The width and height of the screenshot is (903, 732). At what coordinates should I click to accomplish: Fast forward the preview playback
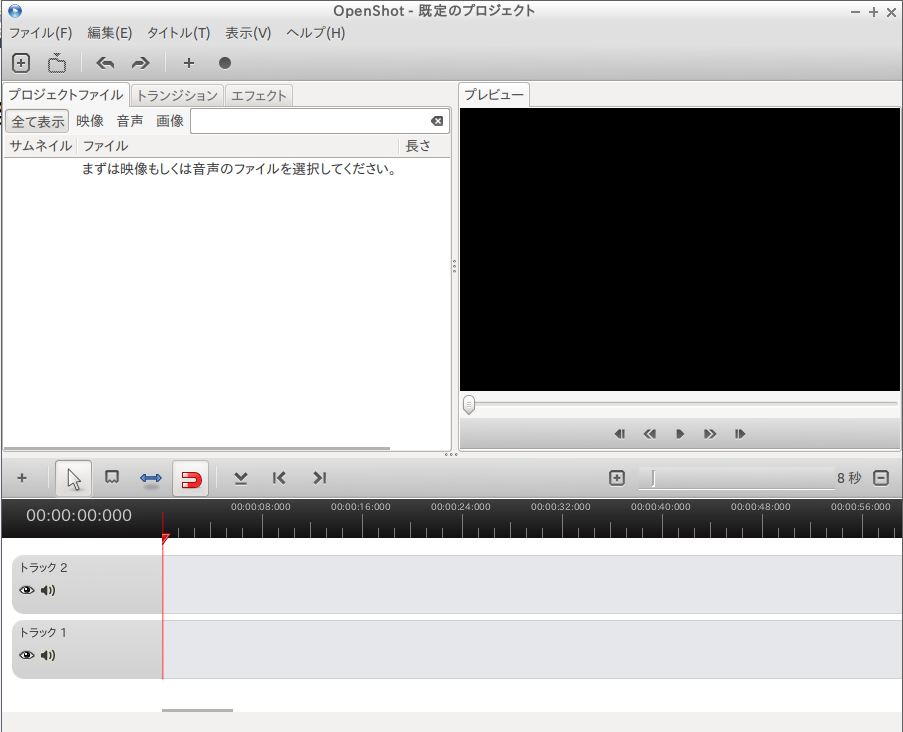coord(710,434)
